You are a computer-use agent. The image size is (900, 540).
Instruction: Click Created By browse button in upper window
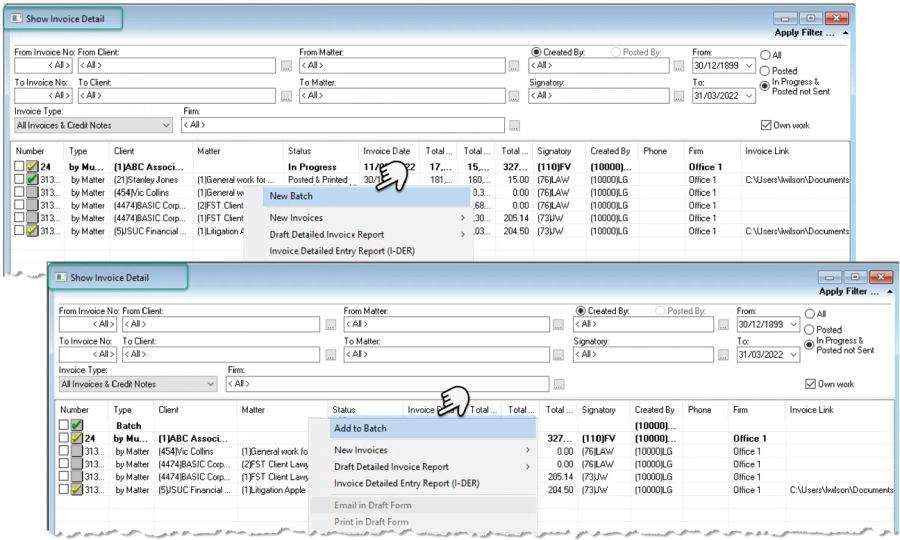(x=679, y=66)
